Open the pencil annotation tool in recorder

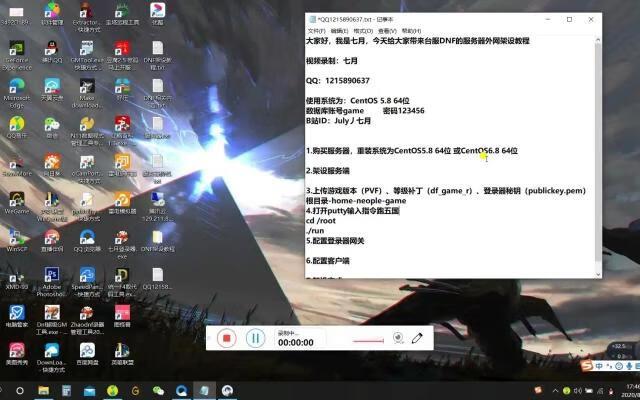417,338
